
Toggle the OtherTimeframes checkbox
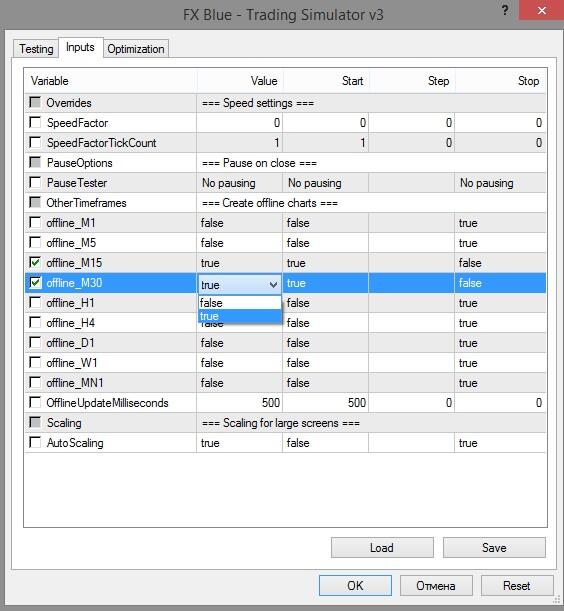35,202
